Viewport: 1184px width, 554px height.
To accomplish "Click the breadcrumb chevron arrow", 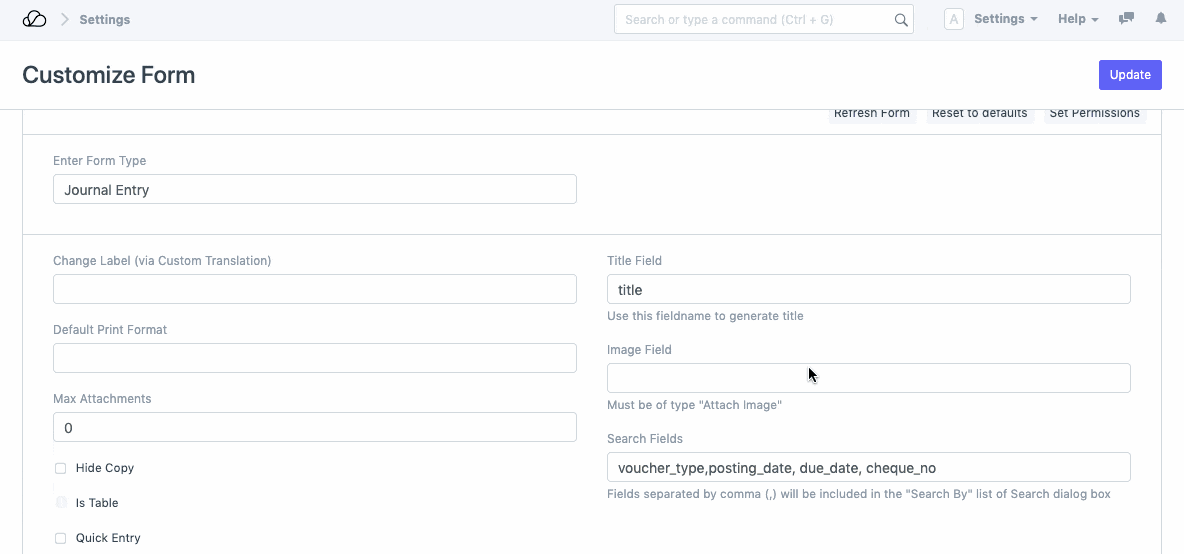I will [64, 20].
